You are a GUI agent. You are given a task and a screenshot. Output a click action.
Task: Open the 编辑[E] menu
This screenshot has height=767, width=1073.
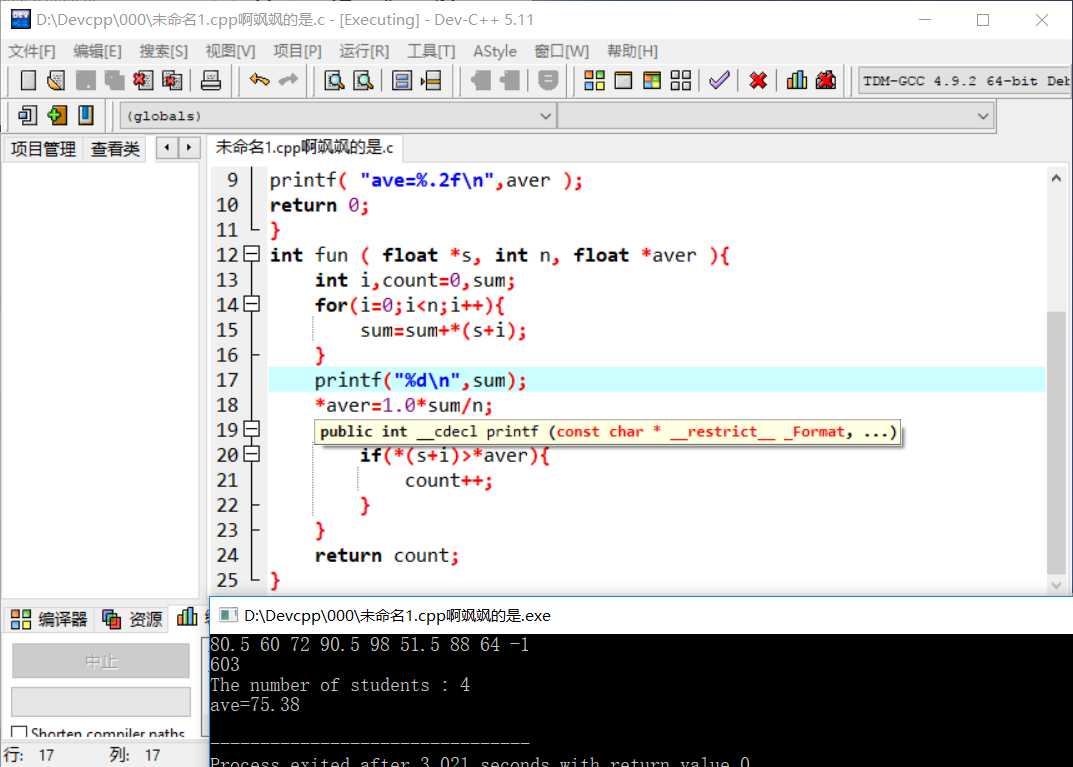click(97, 51)
